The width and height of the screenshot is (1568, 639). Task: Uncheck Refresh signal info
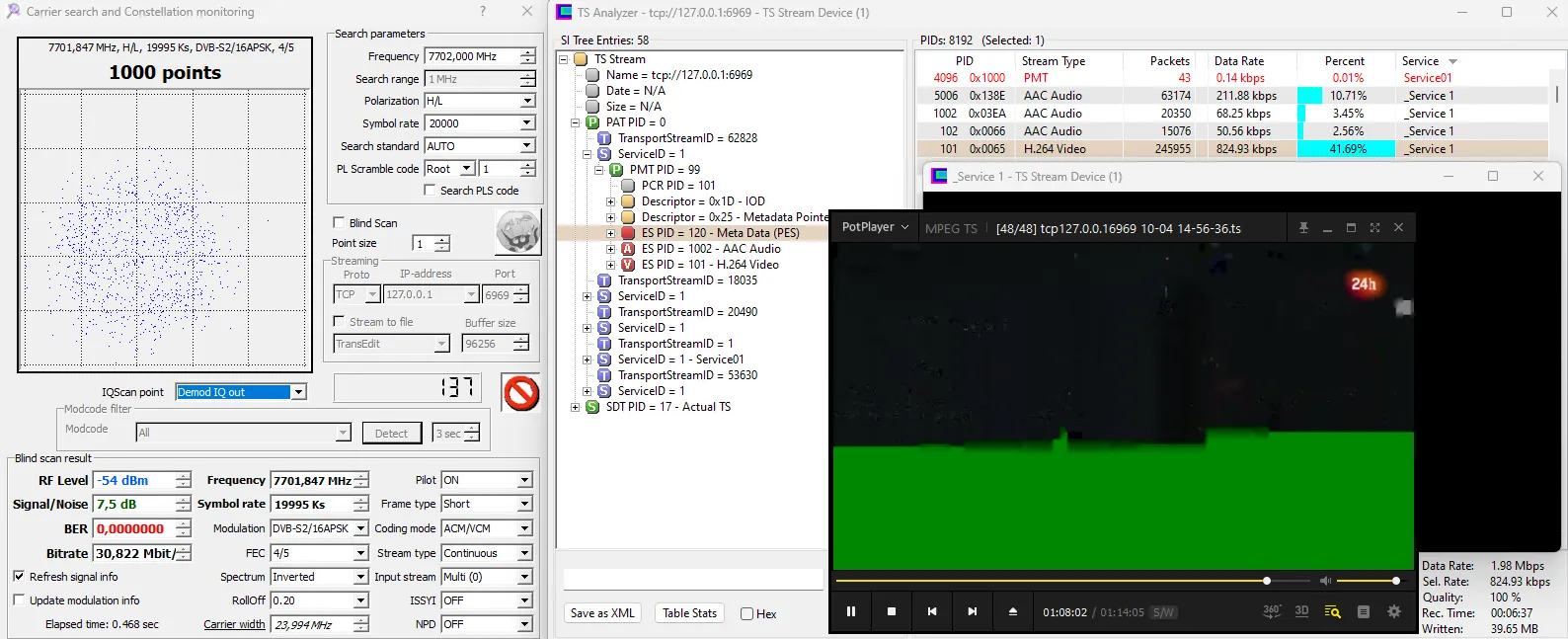coord(19,576)
